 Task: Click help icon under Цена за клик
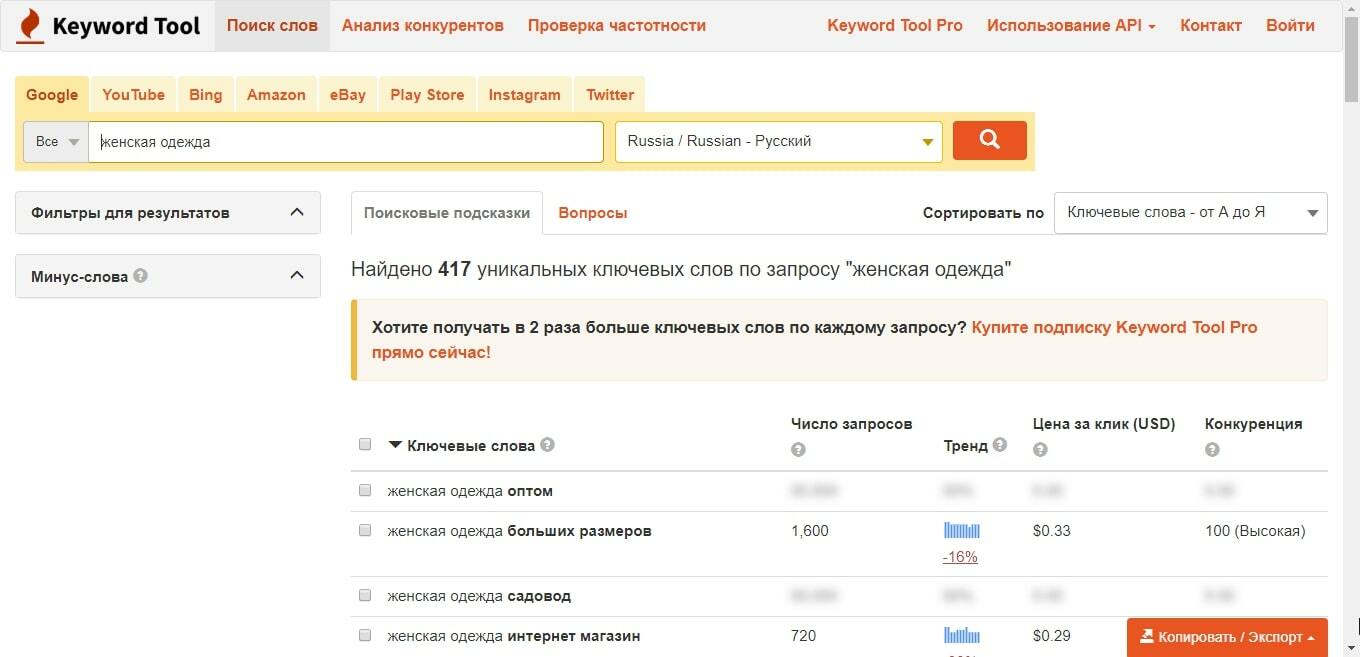1040,450
